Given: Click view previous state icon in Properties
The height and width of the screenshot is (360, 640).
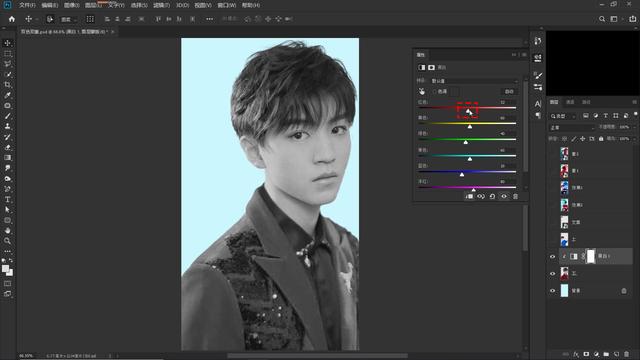Looking at the screenshot, I should (481, 196).
